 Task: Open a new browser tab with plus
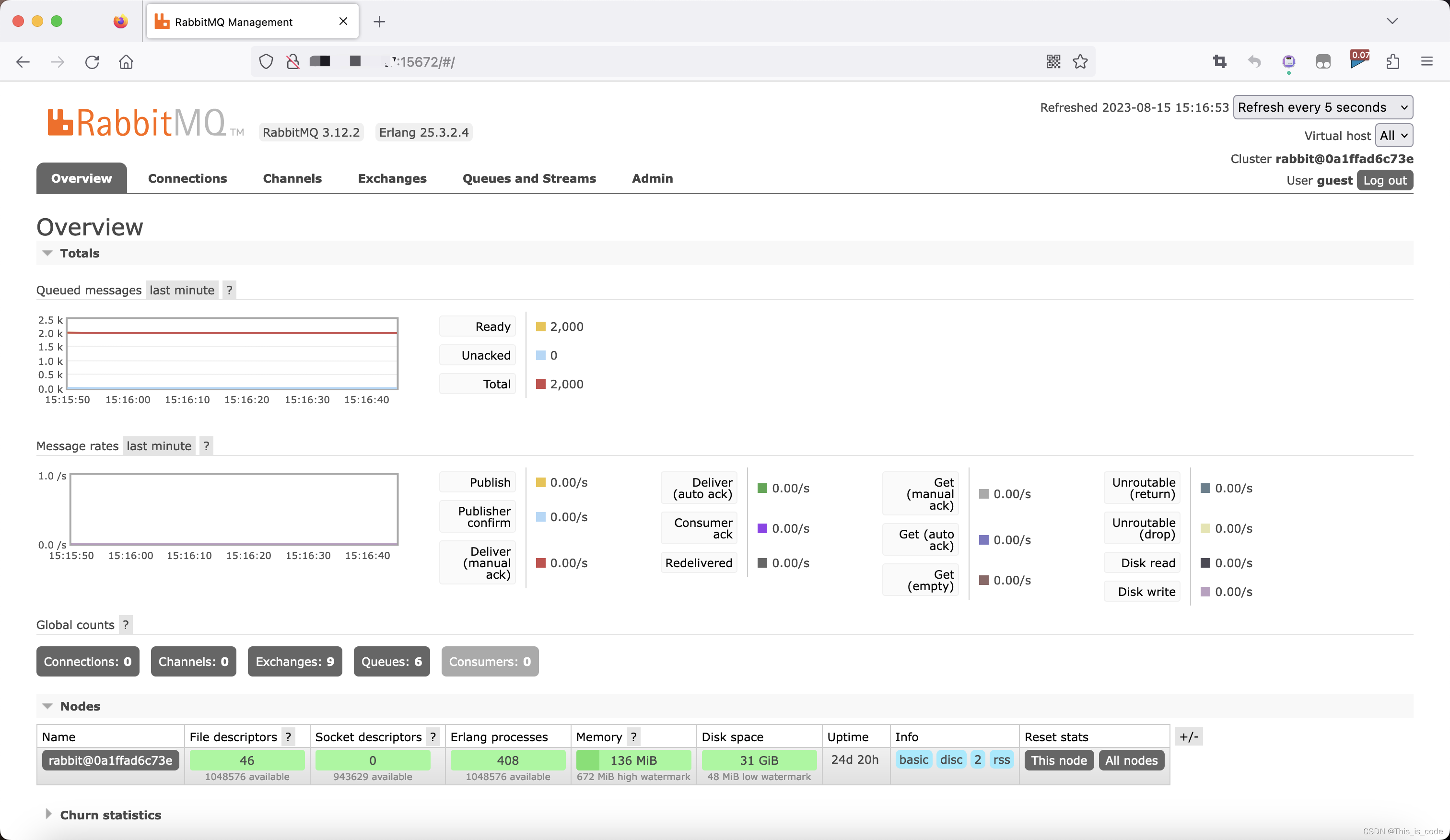tap(379, 22)
